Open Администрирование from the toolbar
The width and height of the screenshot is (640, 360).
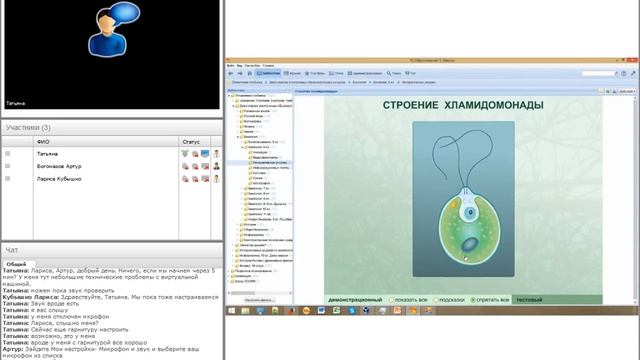pyautogui.click(x=365, y=73)
